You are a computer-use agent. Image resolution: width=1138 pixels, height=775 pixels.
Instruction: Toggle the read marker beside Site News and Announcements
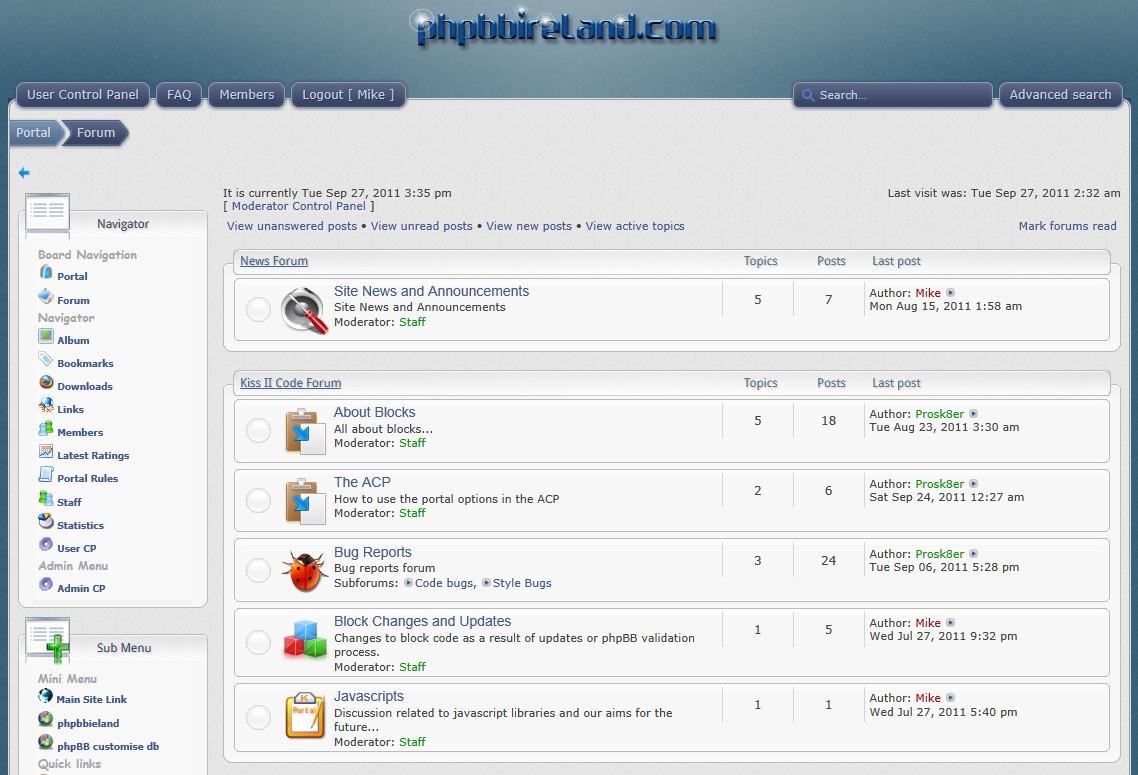258,308
